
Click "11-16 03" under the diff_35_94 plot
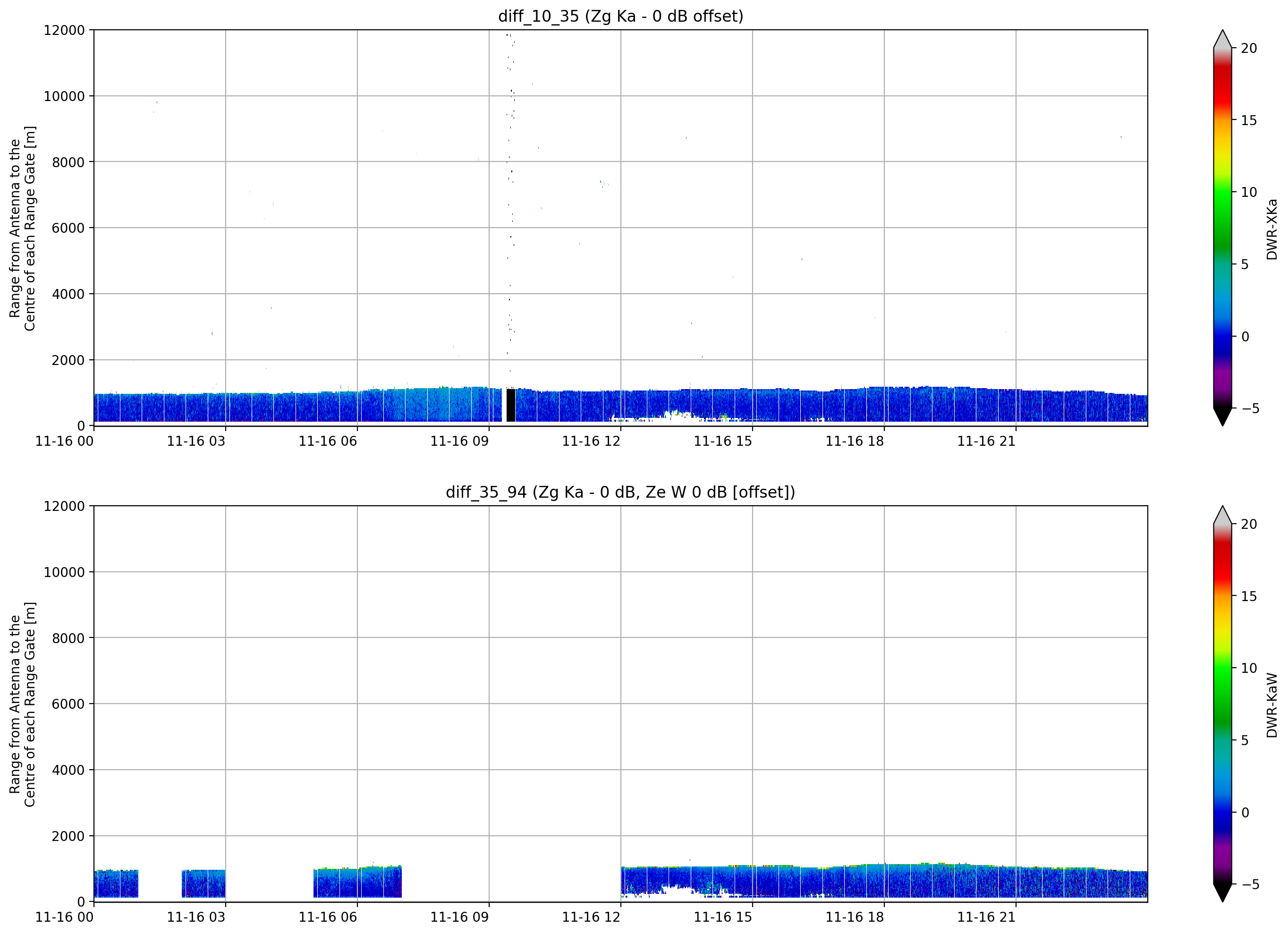coord(196,917)
